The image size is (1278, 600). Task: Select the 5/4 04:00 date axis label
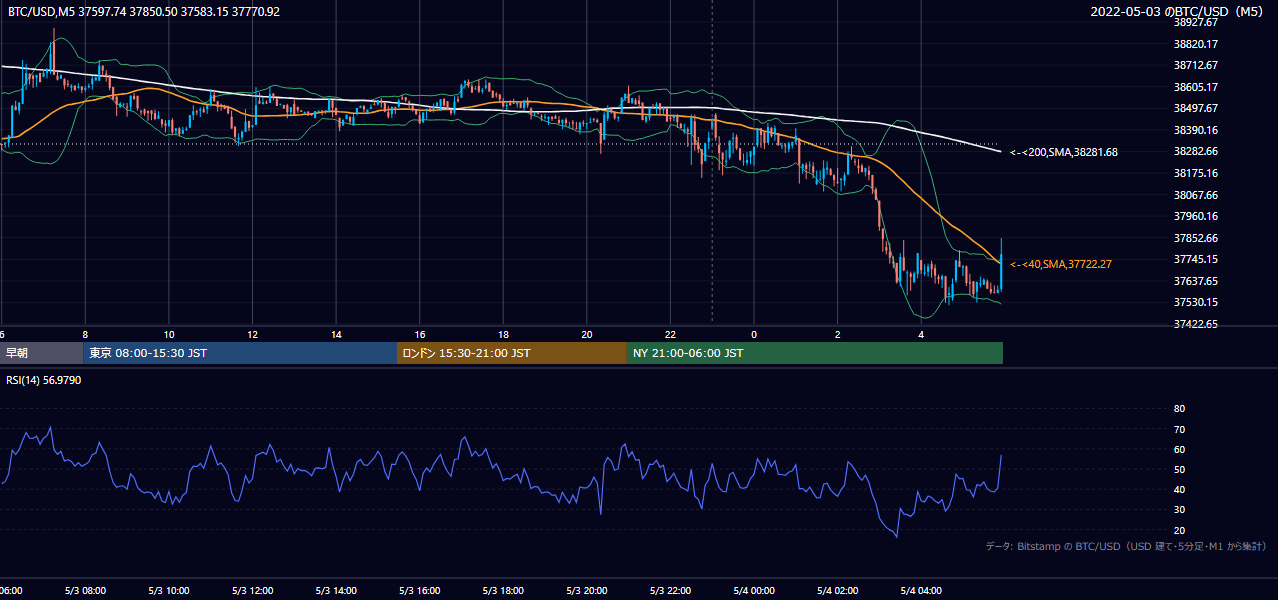922,591
